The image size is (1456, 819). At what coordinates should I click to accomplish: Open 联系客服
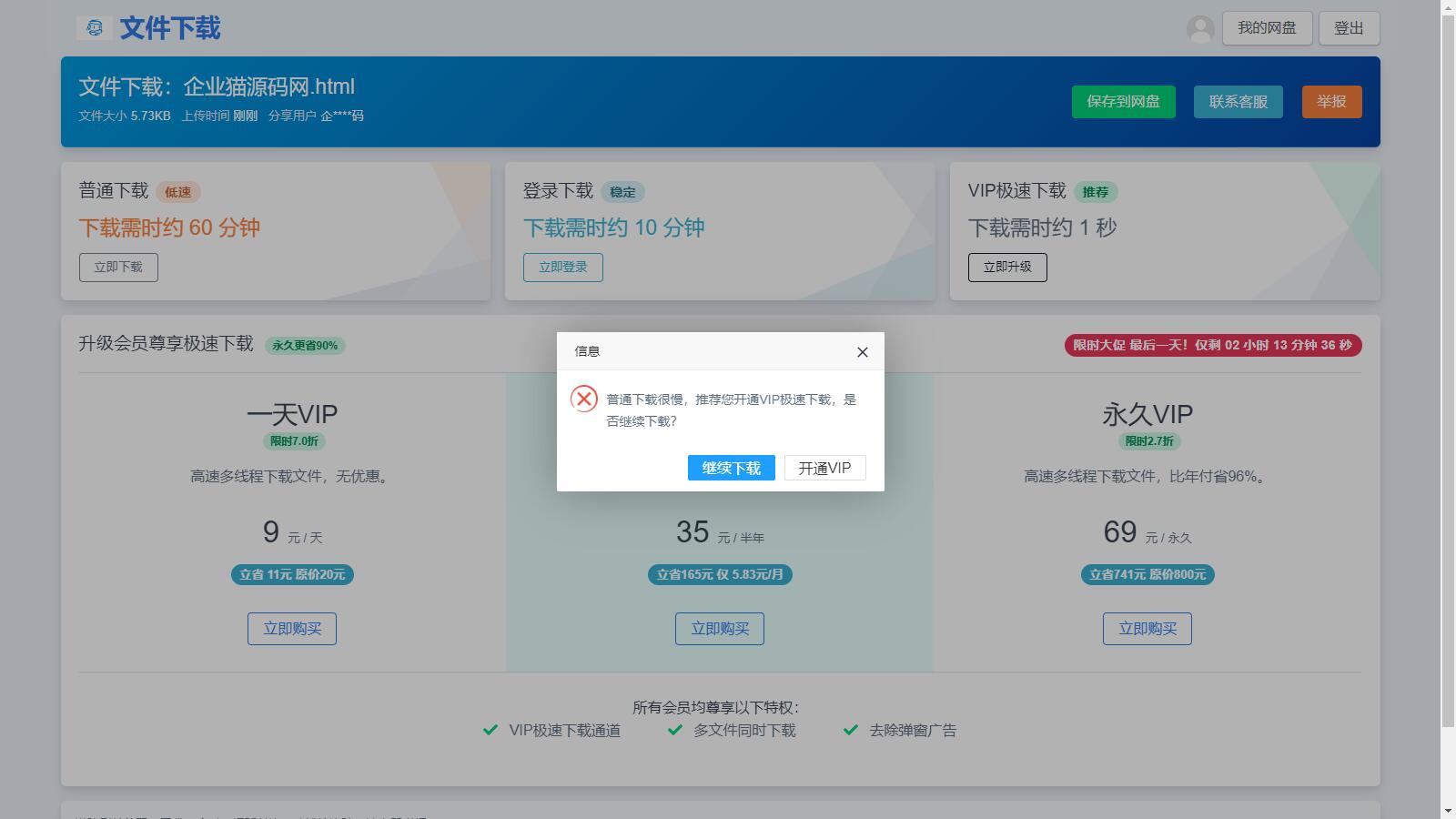(1238, 102)
